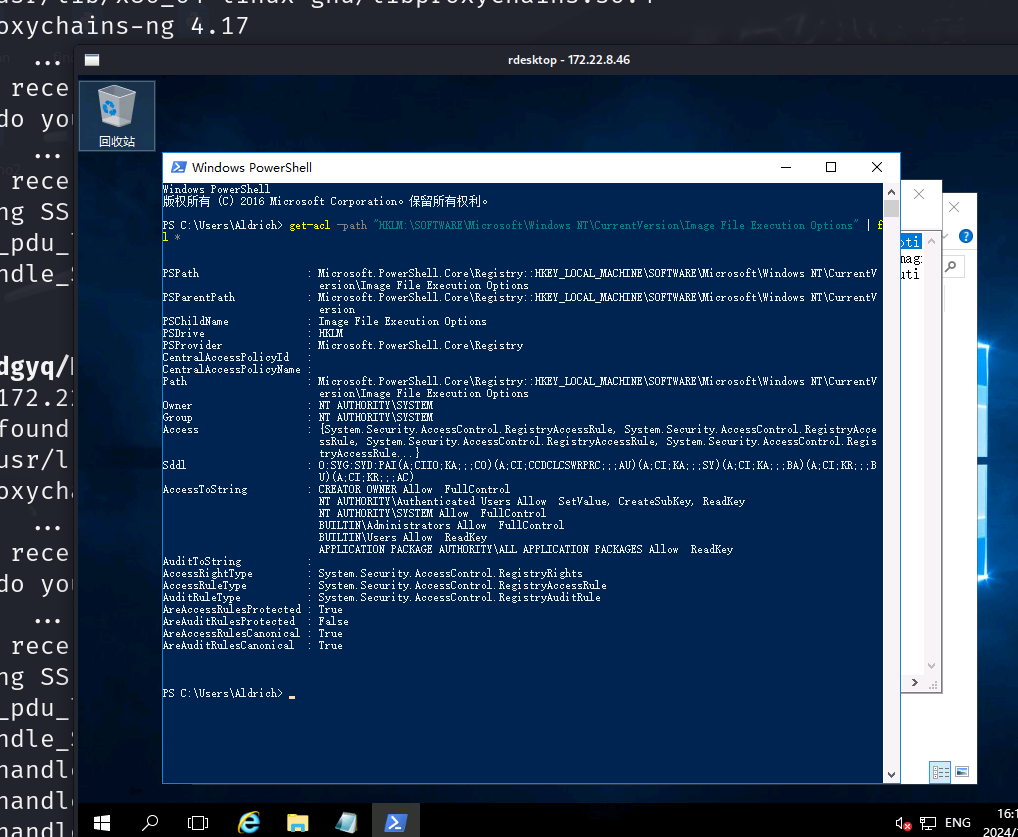Click the PSChildName property label
The image size is (1018, 837).
(195, 321)
